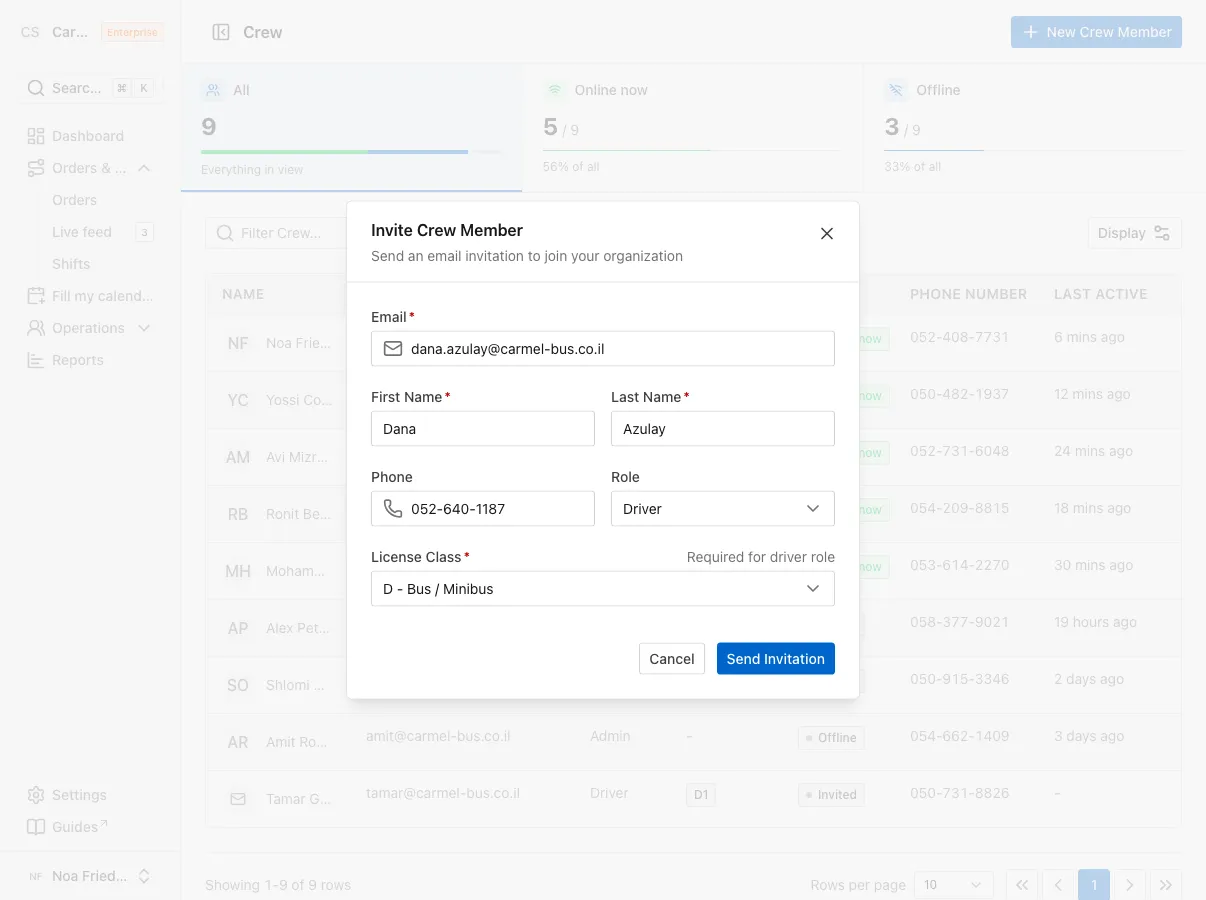Close the Invite Crew Member dialog
This screenshot has height=900, width=1206.
[827, 234]
